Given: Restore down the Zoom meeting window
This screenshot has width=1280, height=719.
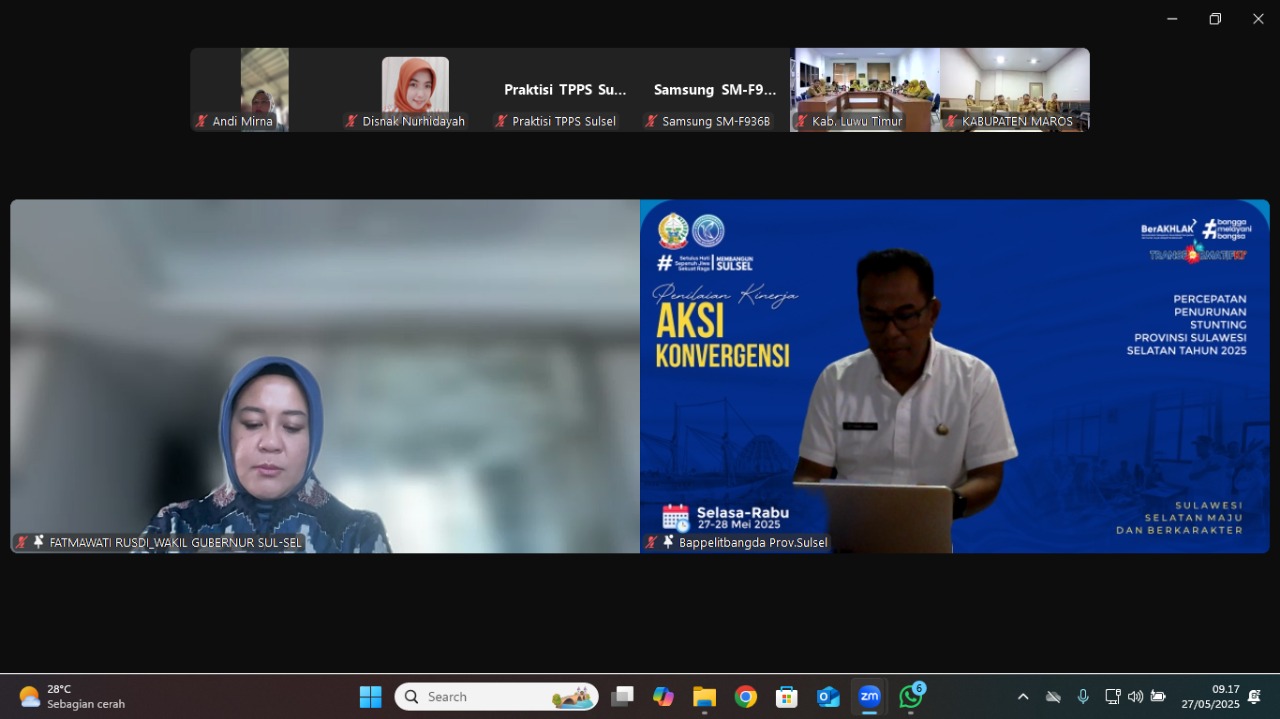Looking at the screenshot, I should pyautogui.click(x=1215, y=19).
